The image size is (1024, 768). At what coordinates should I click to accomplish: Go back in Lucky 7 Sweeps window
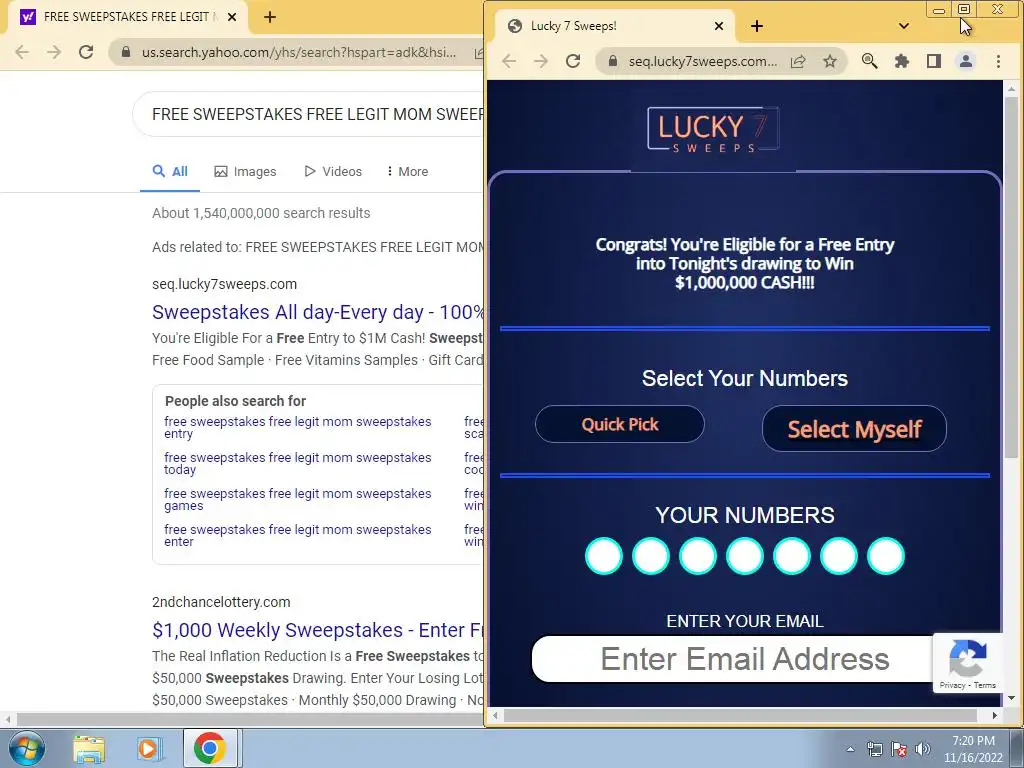point(509,61)
